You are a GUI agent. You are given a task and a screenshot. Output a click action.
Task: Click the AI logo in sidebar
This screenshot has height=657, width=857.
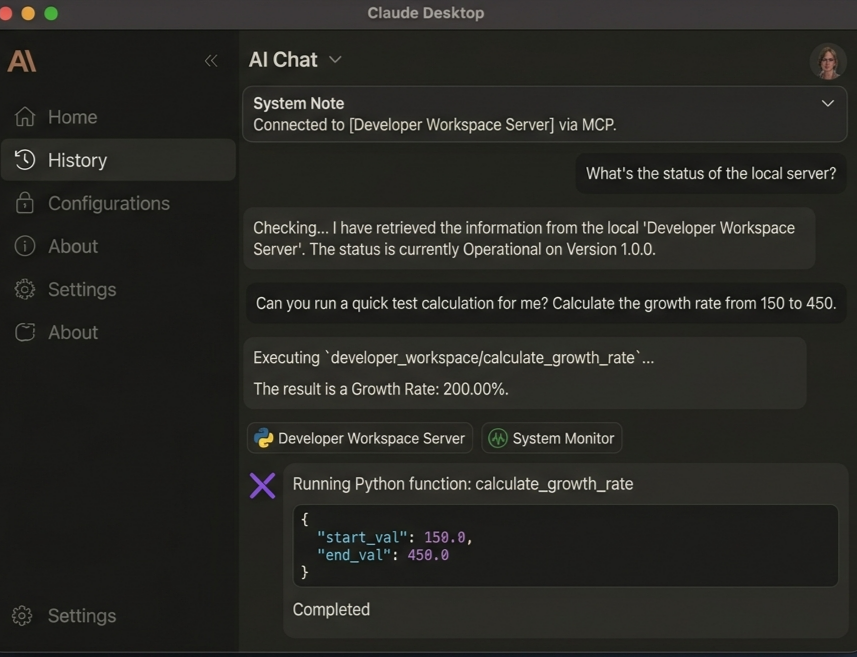pos(22,61)
